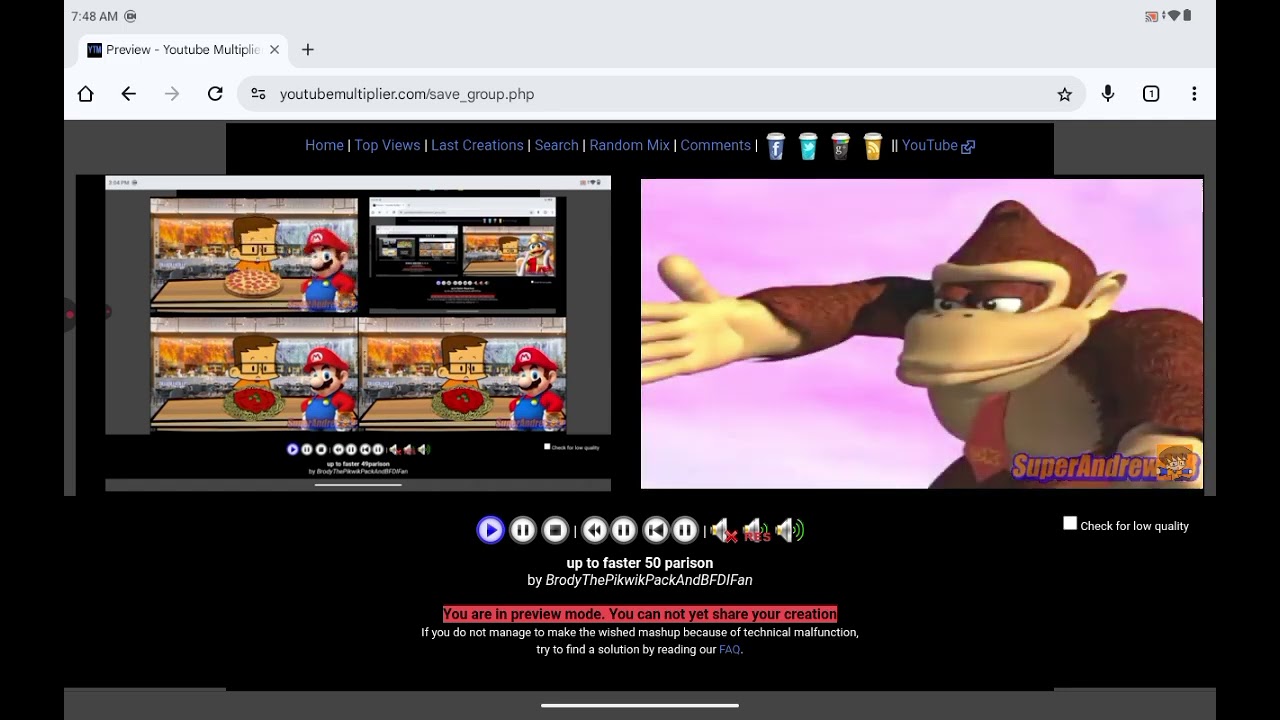Activate voice search microphone
The width and height of the screenshot is (1280, 720).
coord(1108,94)
